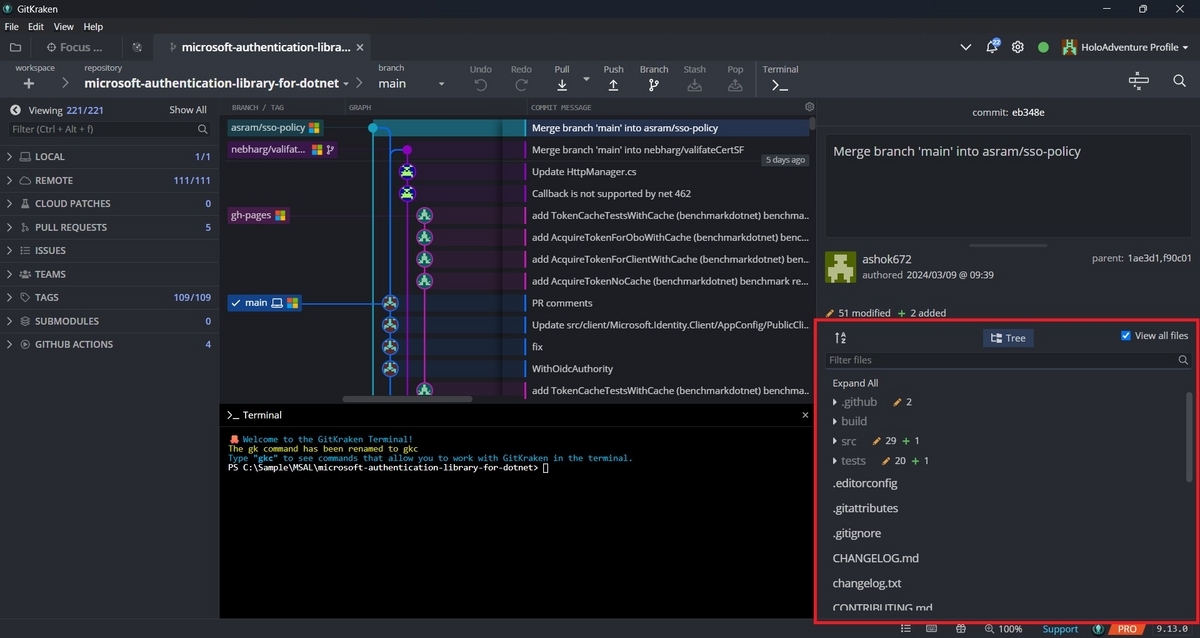Viewport: 1200px width, 638px height.
Task: Toggle the View all files checkbox
Action: (x=1126, y=336)
